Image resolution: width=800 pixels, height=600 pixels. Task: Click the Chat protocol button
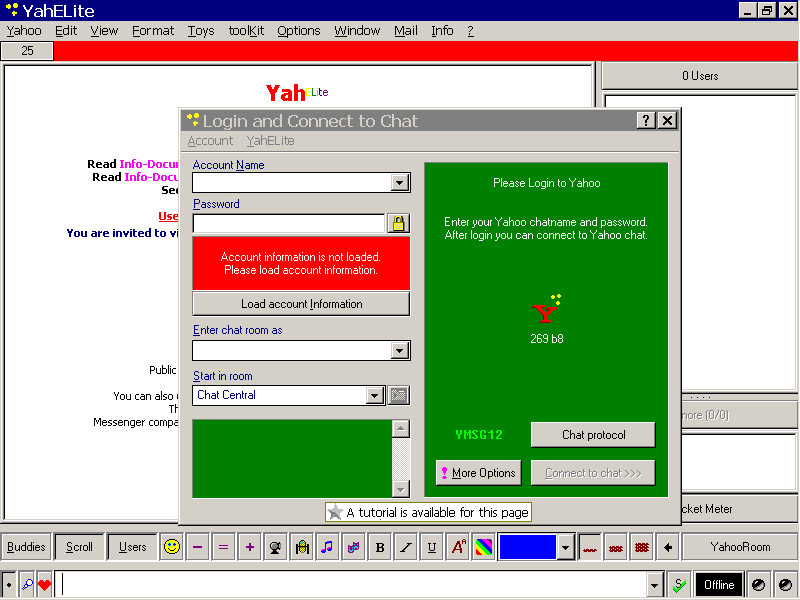coord(593,435)
